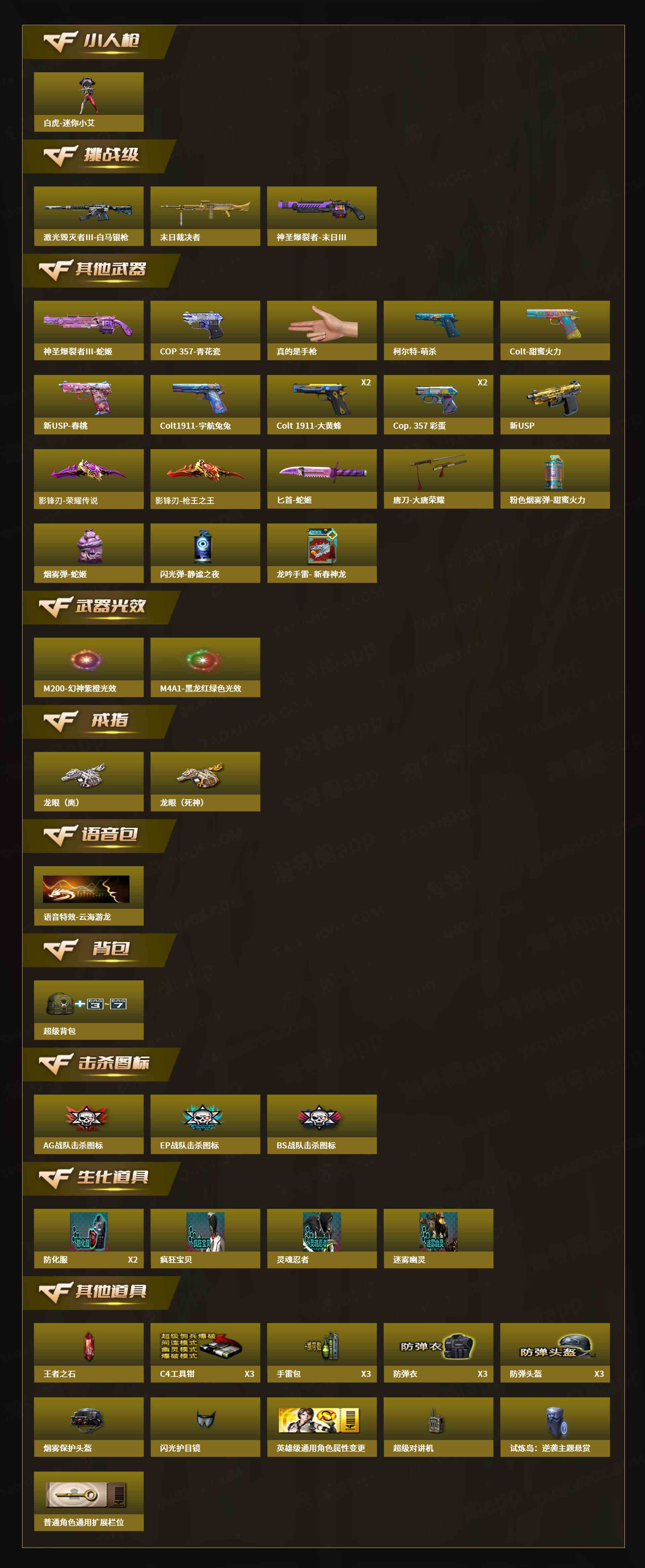Open the 唐刀-大唐荣耀 sword item
This screenshot has height=1568, width=645.
point(438,479)
